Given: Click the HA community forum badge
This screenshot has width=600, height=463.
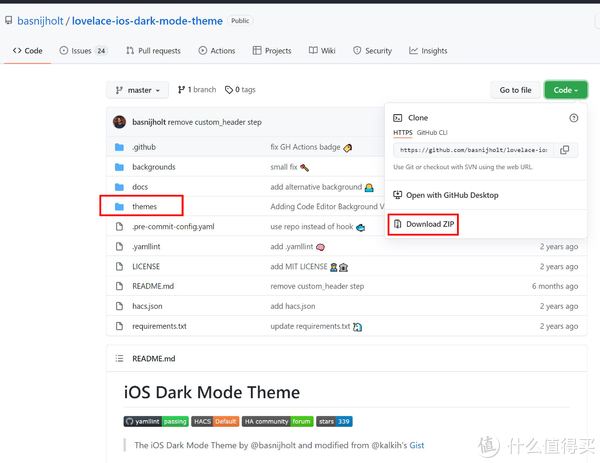Looking at the screenshot, I should pos(277,421).
